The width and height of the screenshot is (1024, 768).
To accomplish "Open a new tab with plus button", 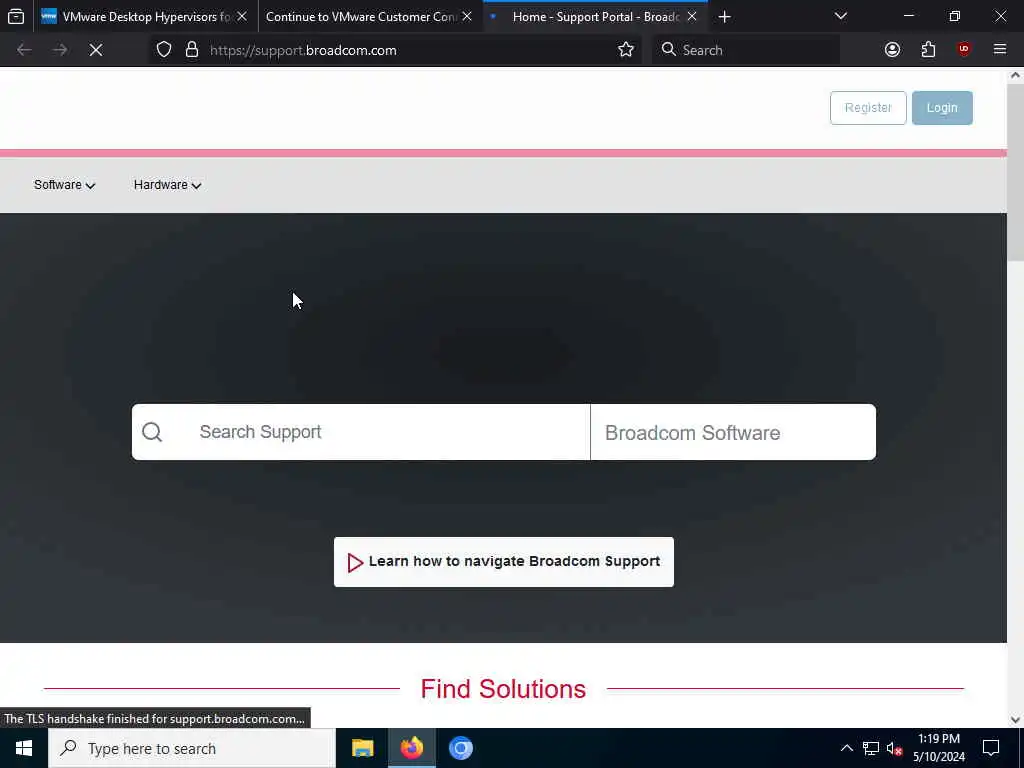I will point(724,17).
